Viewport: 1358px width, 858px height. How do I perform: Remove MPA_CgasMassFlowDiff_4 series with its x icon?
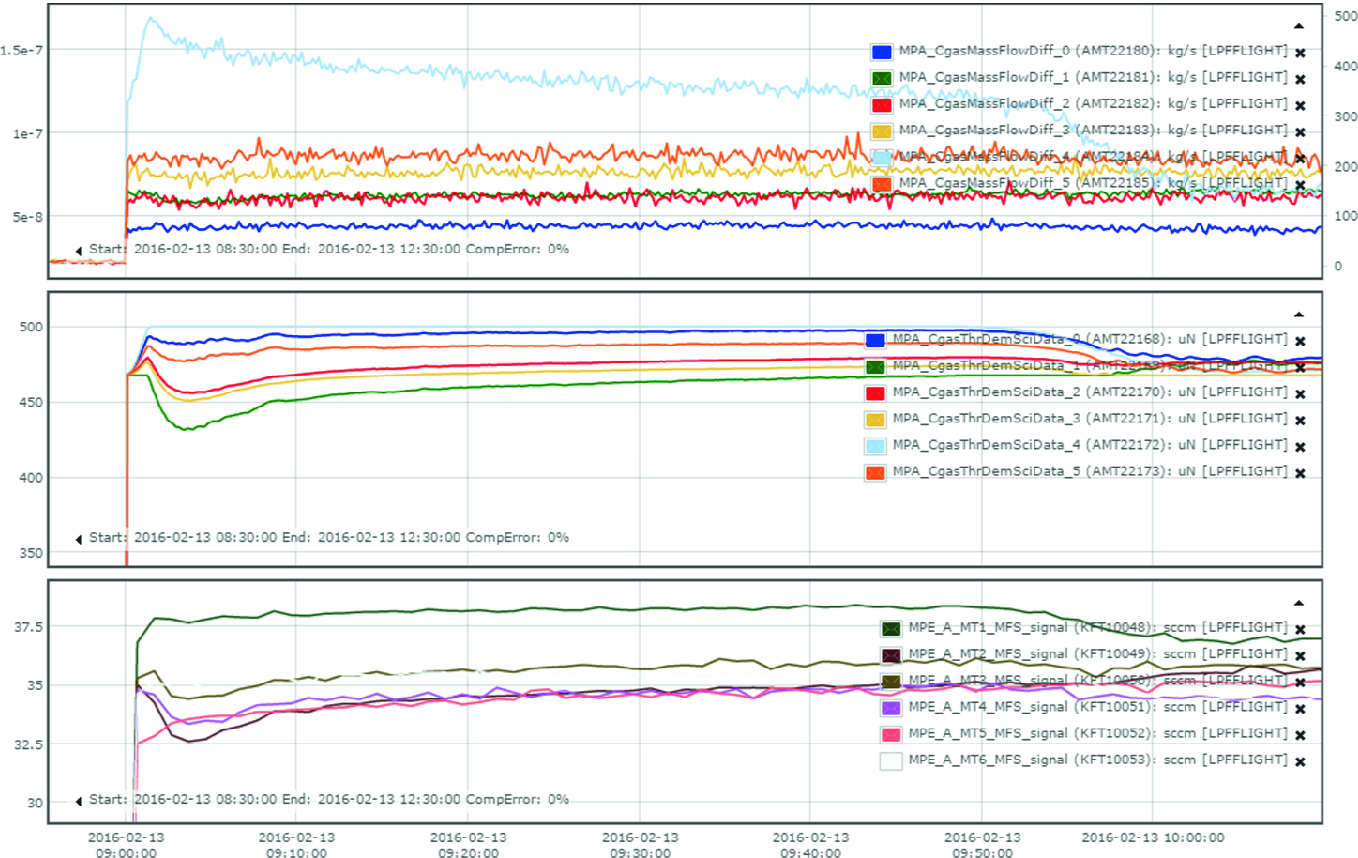(x=1300, y=159)
